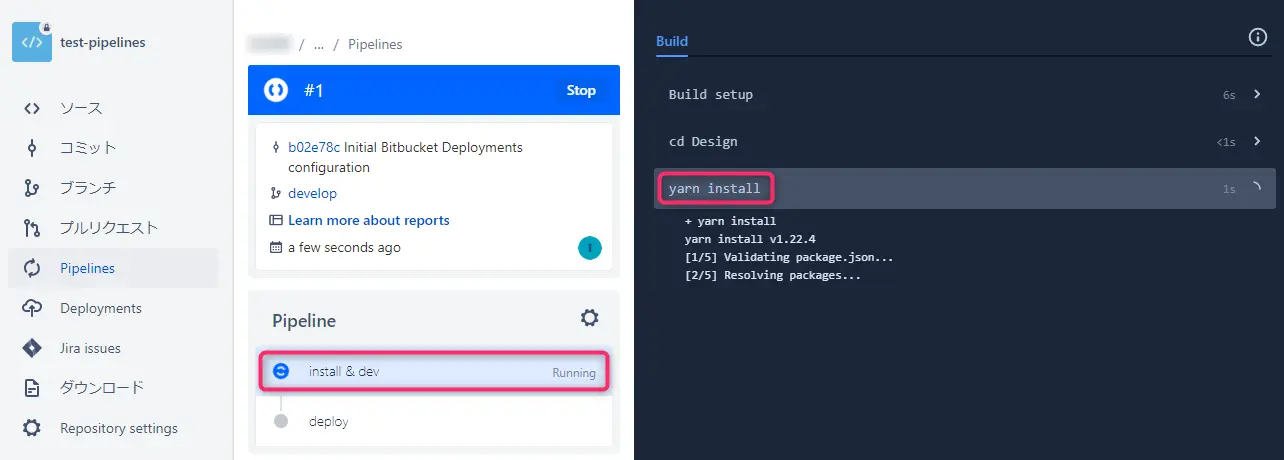Click the Running status label

(x=574, y=373)
